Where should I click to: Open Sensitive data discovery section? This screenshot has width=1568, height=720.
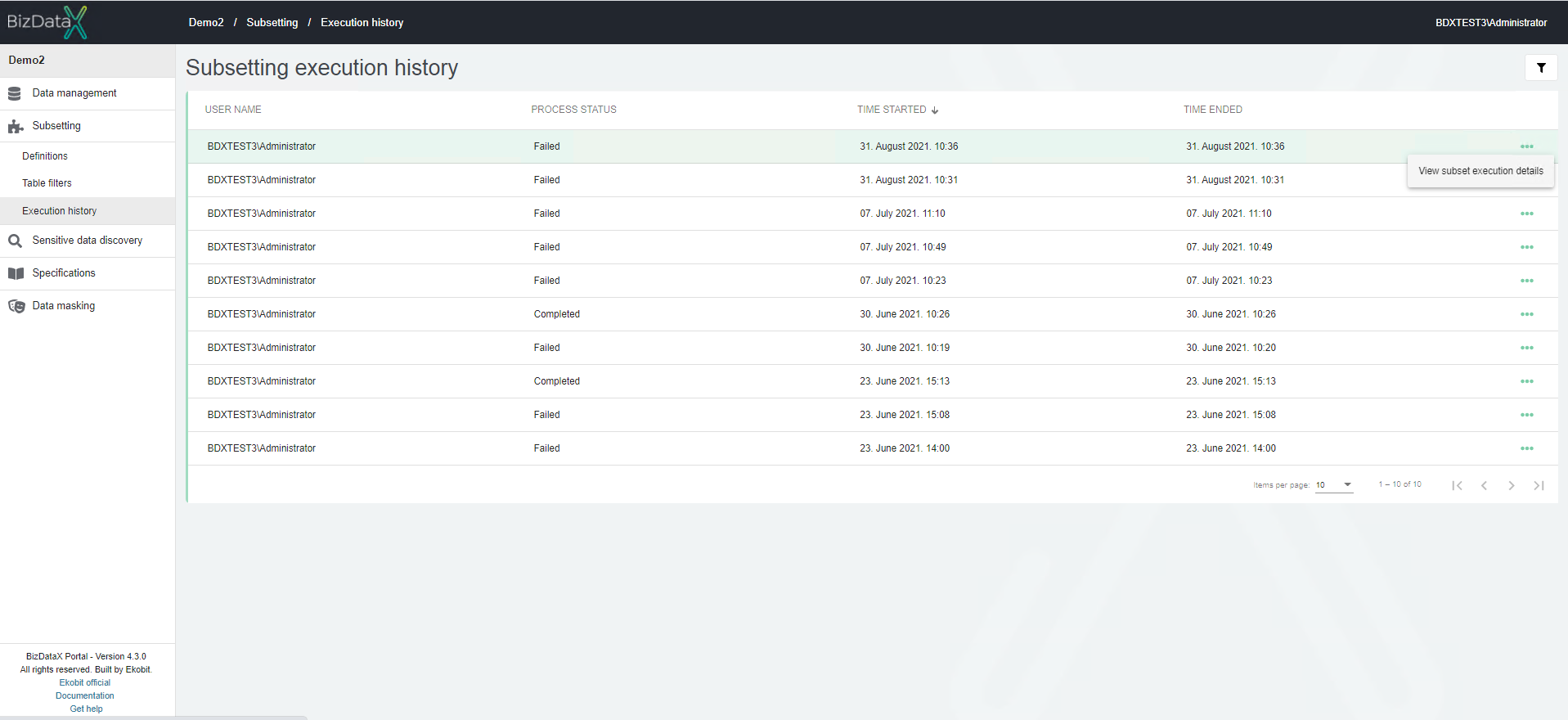point(88,241)
